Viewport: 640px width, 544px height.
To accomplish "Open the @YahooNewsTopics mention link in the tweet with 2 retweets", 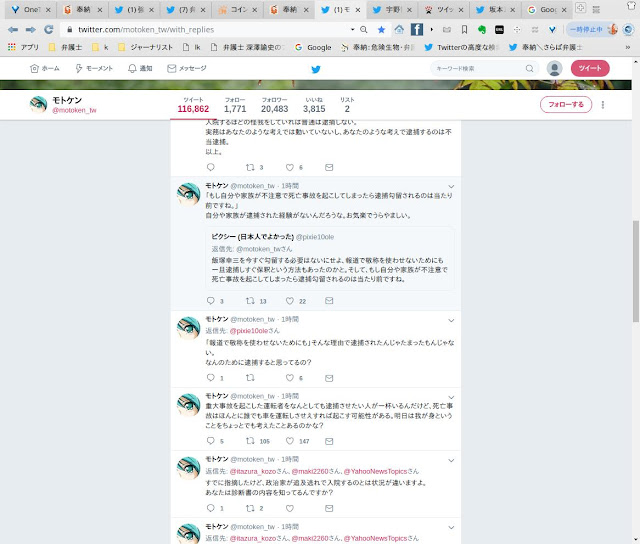I will click(375, 471).
